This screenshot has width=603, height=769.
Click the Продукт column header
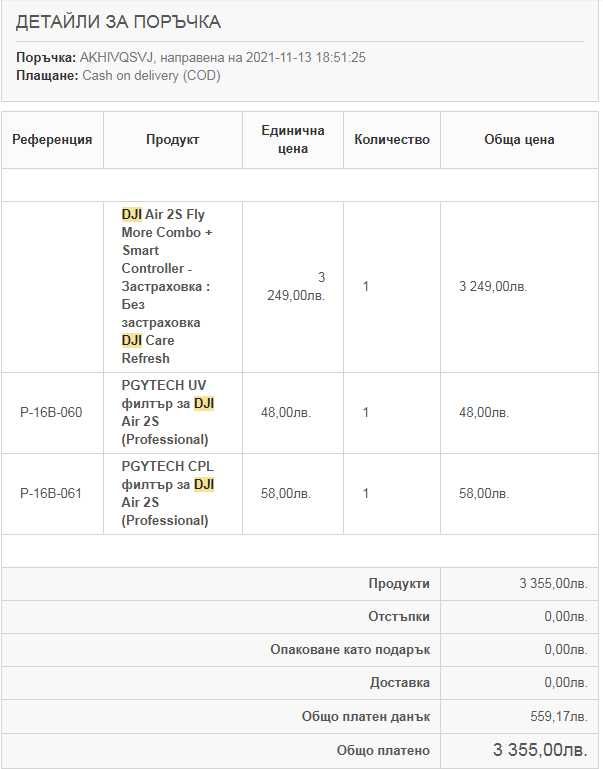173,140
